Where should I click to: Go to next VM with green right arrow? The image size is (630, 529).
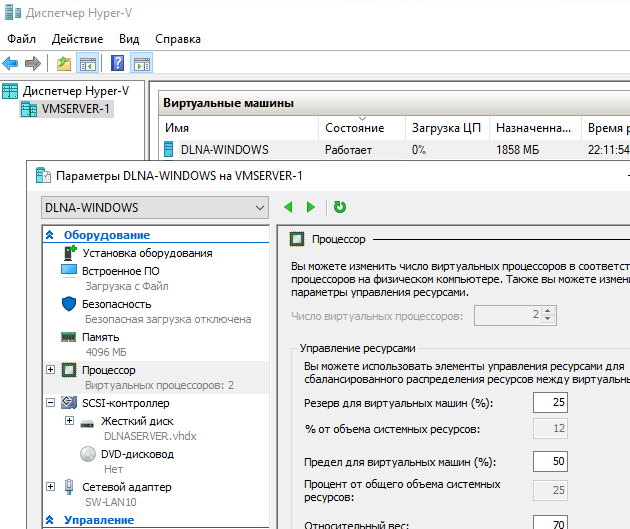310,207
